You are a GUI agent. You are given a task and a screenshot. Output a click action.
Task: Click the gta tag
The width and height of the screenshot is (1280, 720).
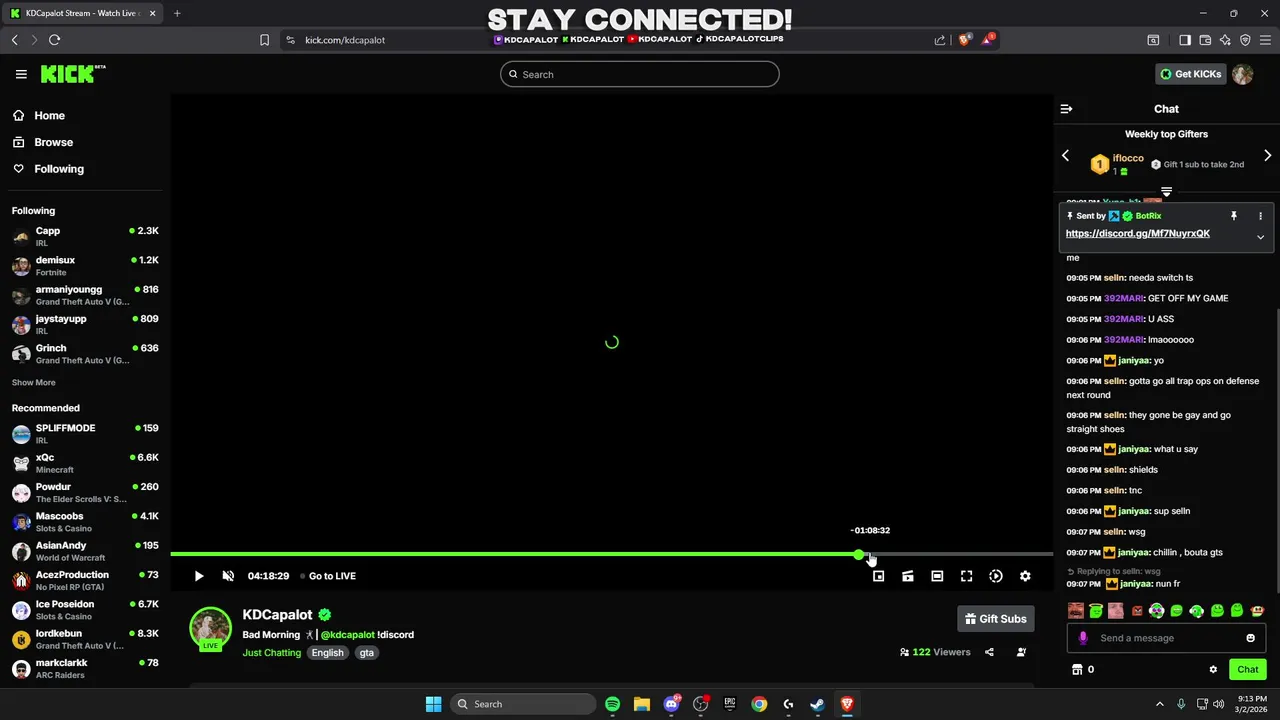367,653
